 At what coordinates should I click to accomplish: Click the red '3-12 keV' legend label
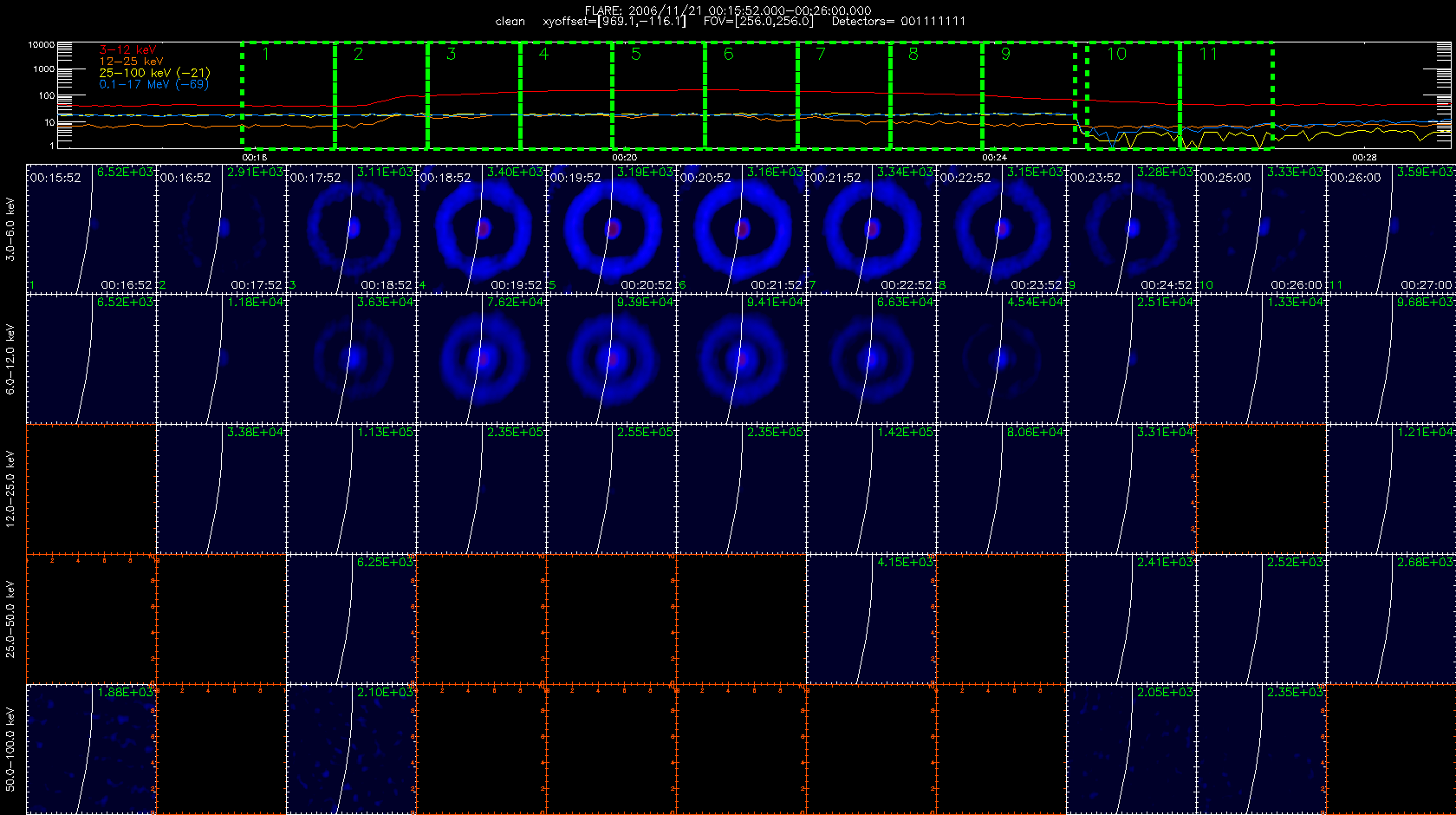tap(127, 50)
